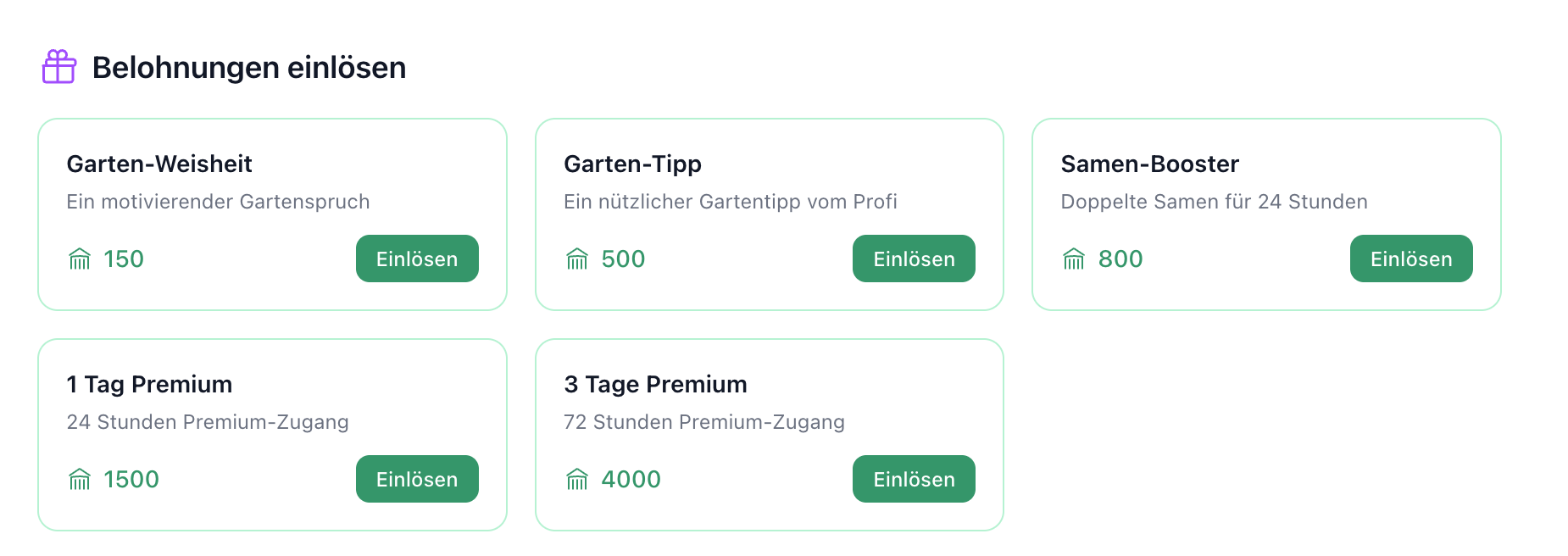
Task: Click the coin icon beside 1500
Action: coord(80,479)
